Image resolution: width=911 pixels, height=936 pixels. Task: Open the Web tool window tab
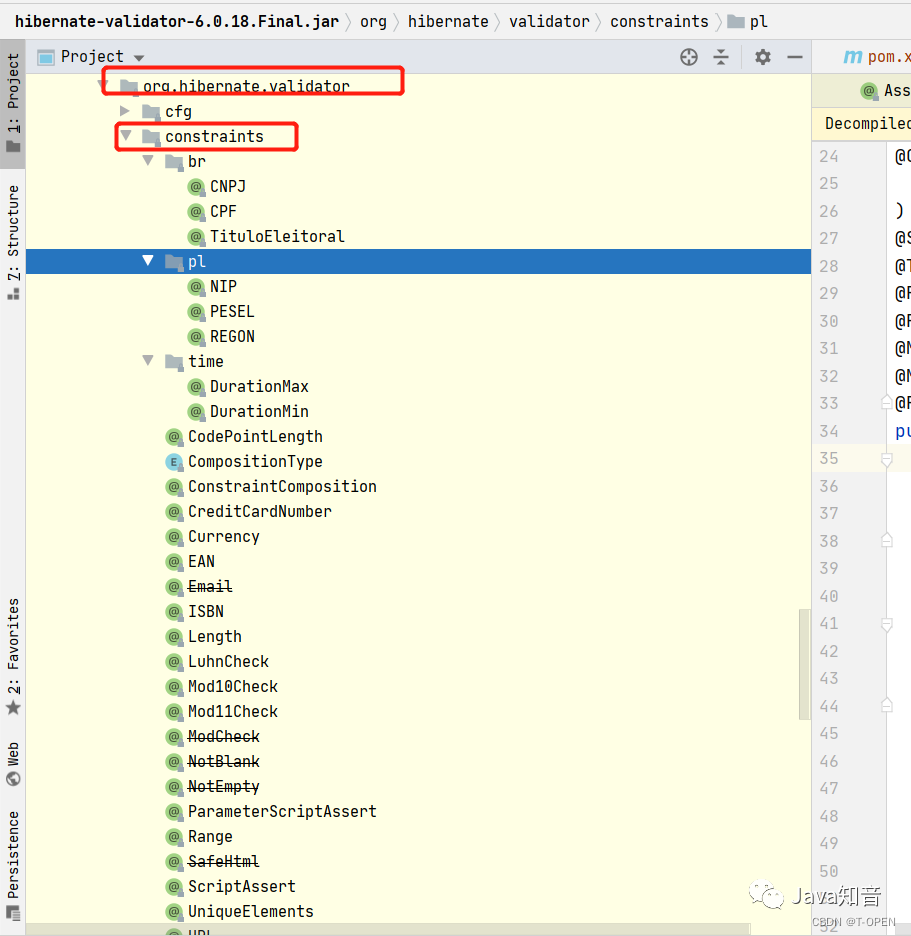point(13,763)
